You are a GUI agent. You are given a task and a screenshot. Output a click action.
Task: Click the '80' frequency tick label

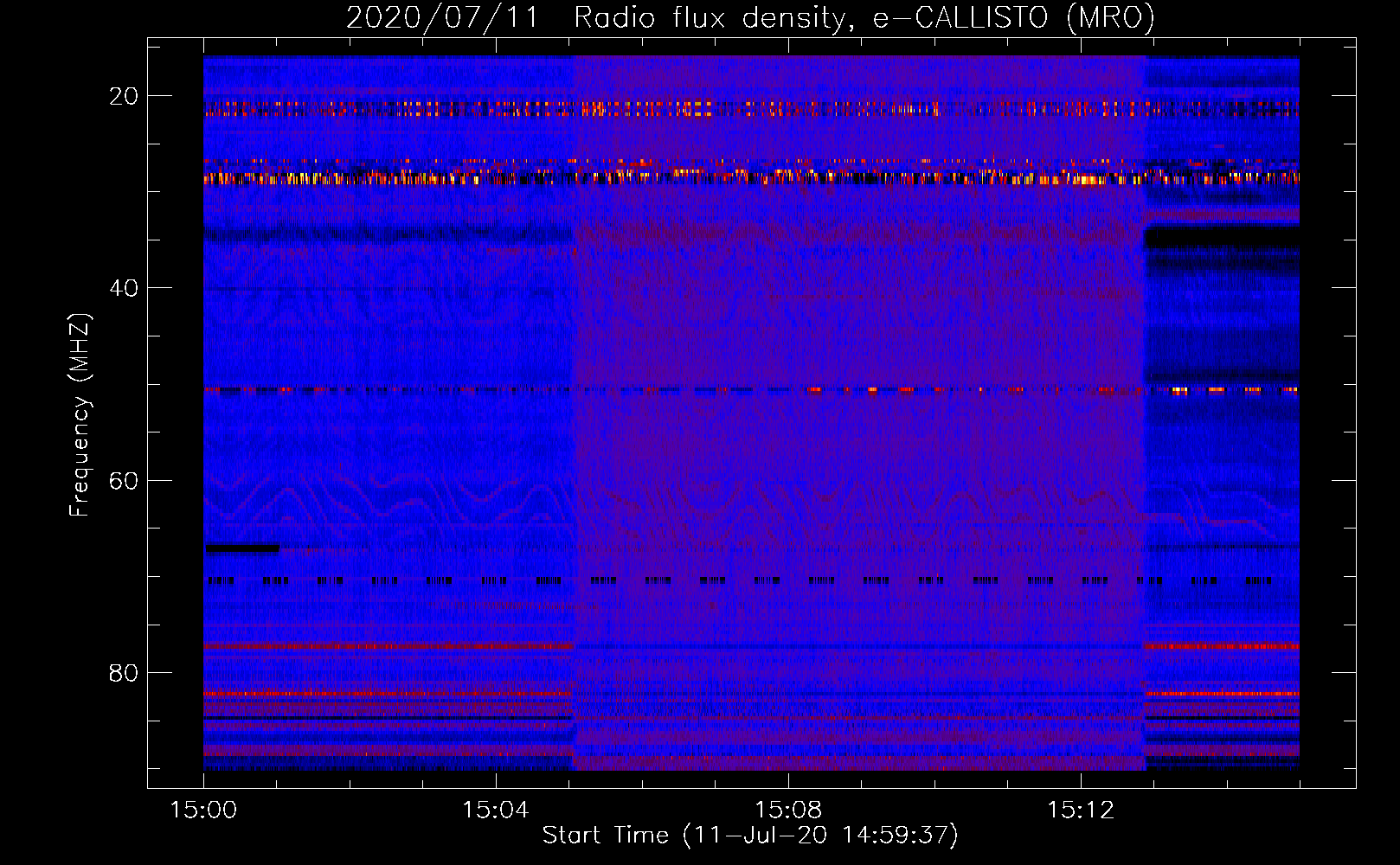click(124, 673)
